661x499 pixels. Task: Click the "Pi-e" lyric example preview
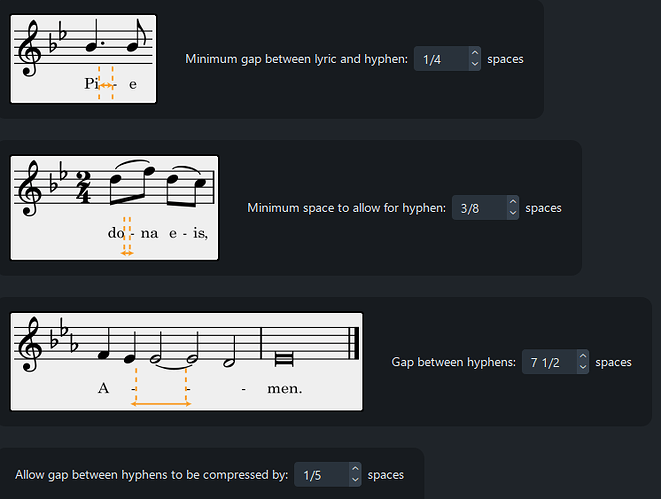click(x=83, y=59)
